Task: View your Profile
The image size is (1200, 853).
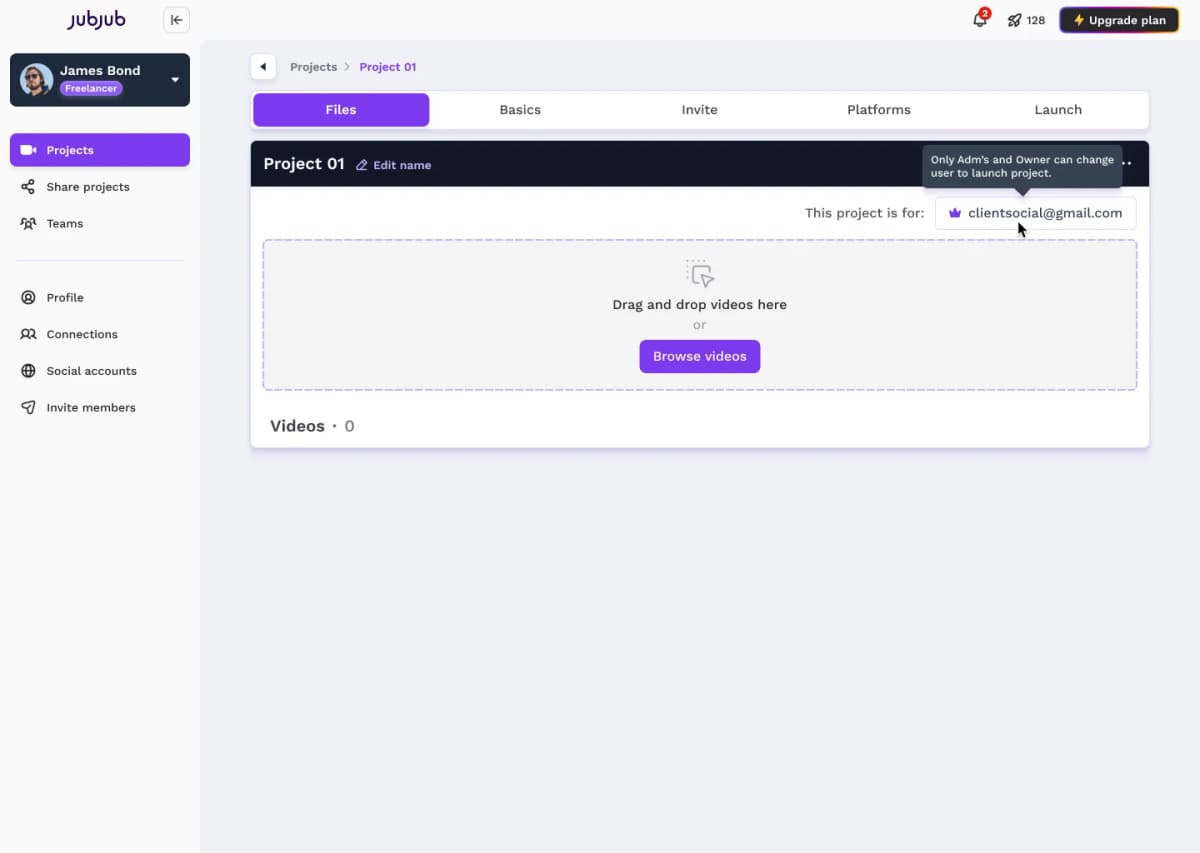Action: coord(65,297)
